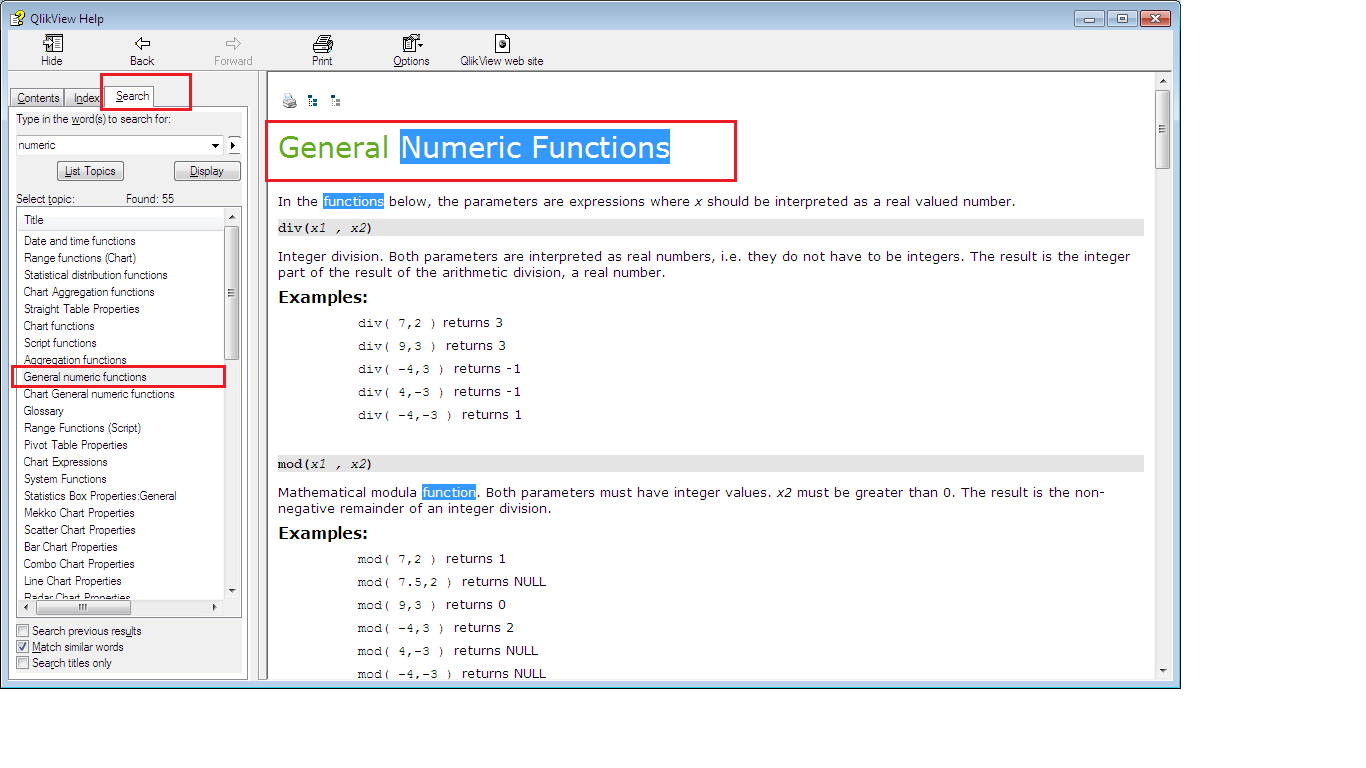This screenshot has height=768, width=1366.
Task: Open the search operators flyout arrow
Action: pos(234,145)
